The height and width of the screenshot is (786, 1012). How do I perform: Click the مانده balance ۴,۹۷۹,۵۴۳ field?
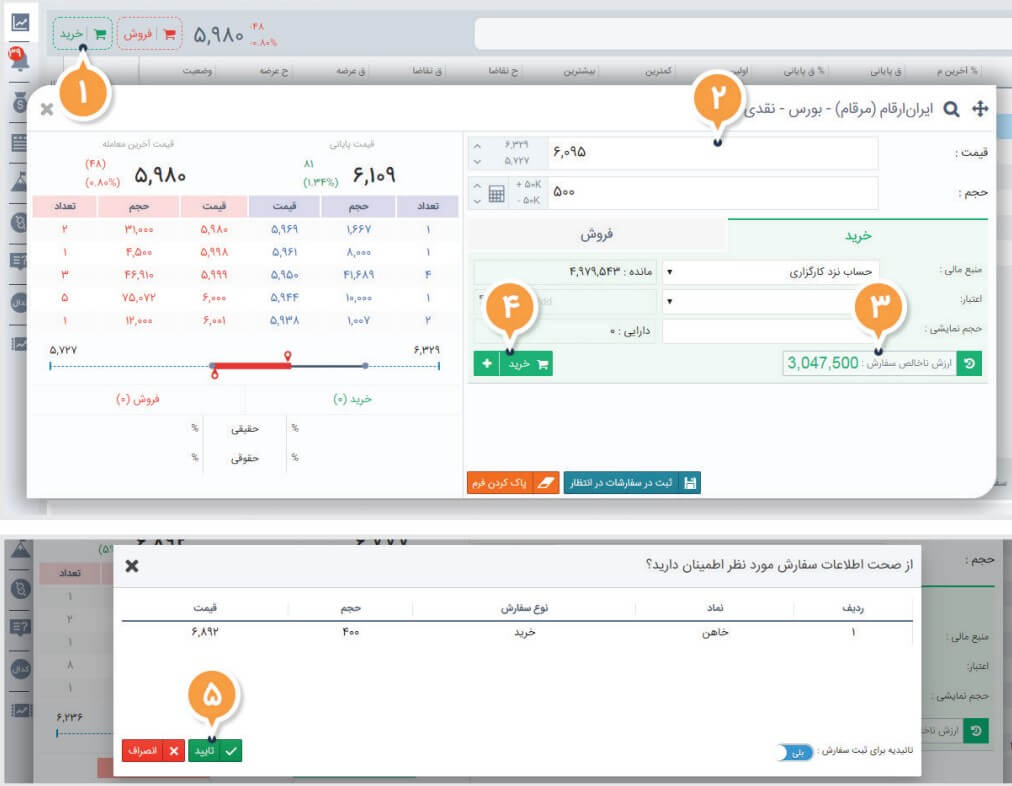point(565,272)
